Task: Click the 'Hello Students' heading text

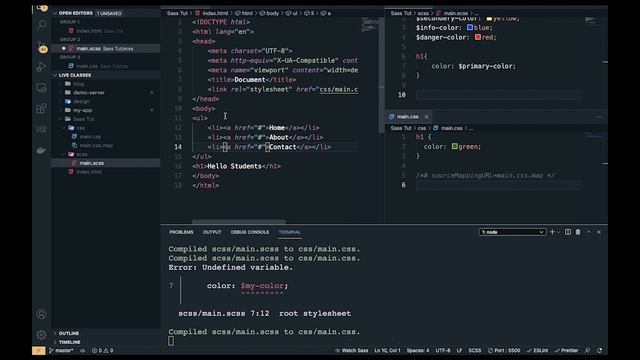Action: 234,166
